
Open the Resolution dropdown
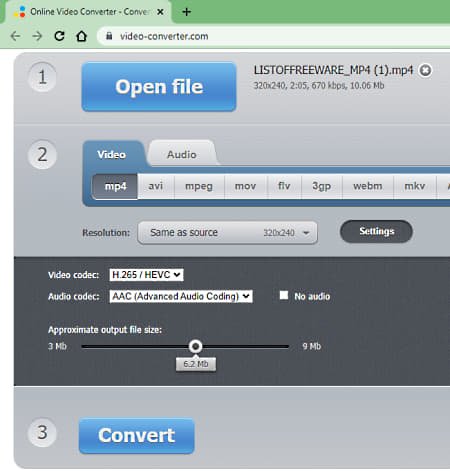click(x=227, y=233)
